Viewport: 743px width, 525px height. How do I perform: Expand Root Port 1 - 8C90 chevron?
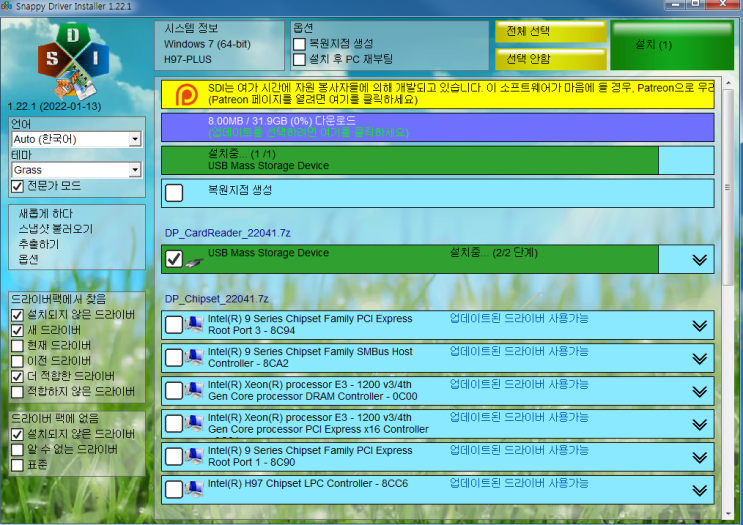(699, 457)
